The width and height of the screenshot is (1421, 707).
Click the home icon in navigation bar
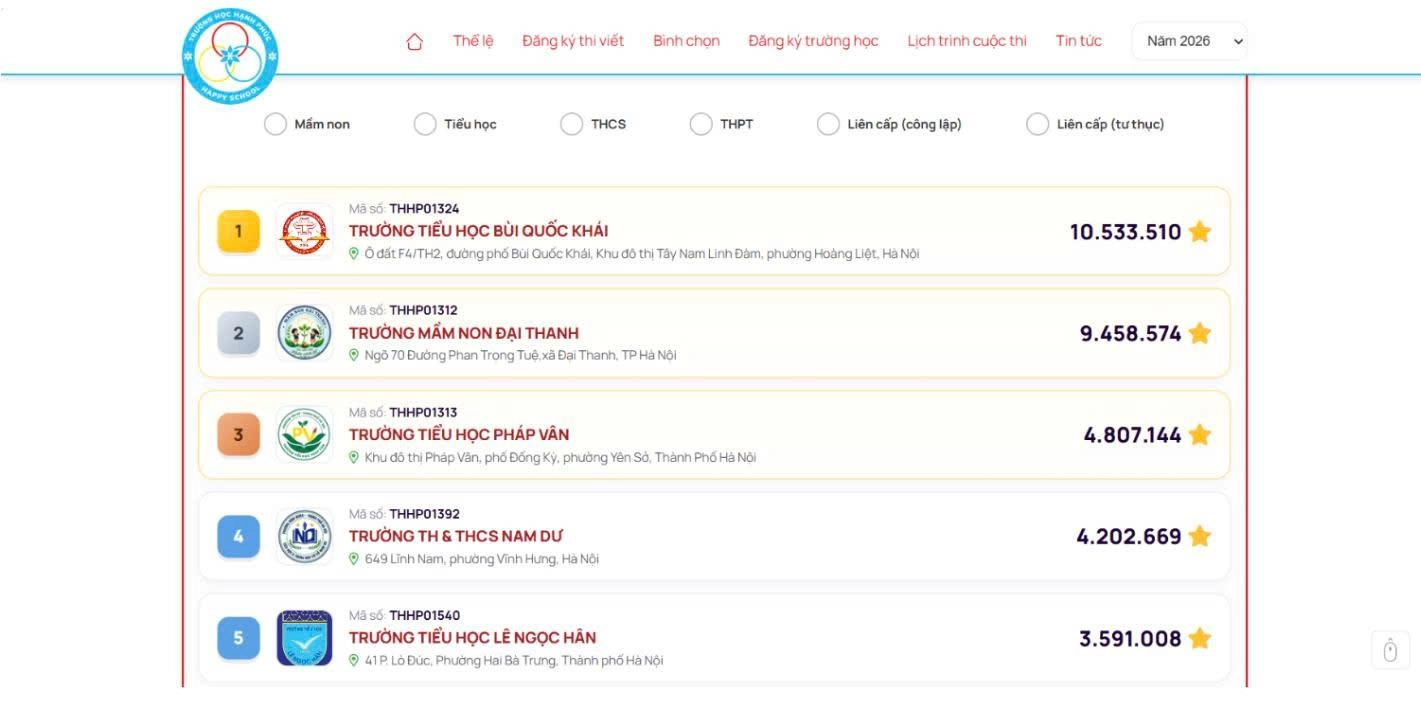click(x=414, y=41)
